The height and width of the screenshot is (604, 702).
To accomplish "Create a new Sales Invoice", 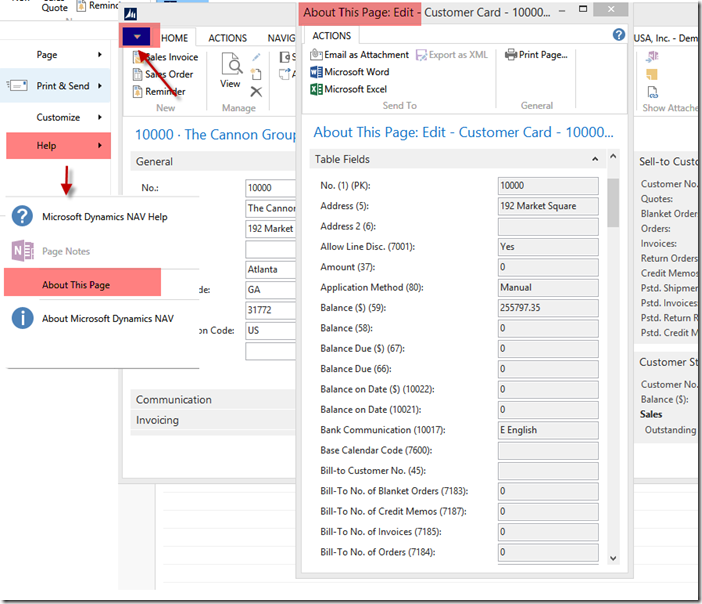I will 165,57.
